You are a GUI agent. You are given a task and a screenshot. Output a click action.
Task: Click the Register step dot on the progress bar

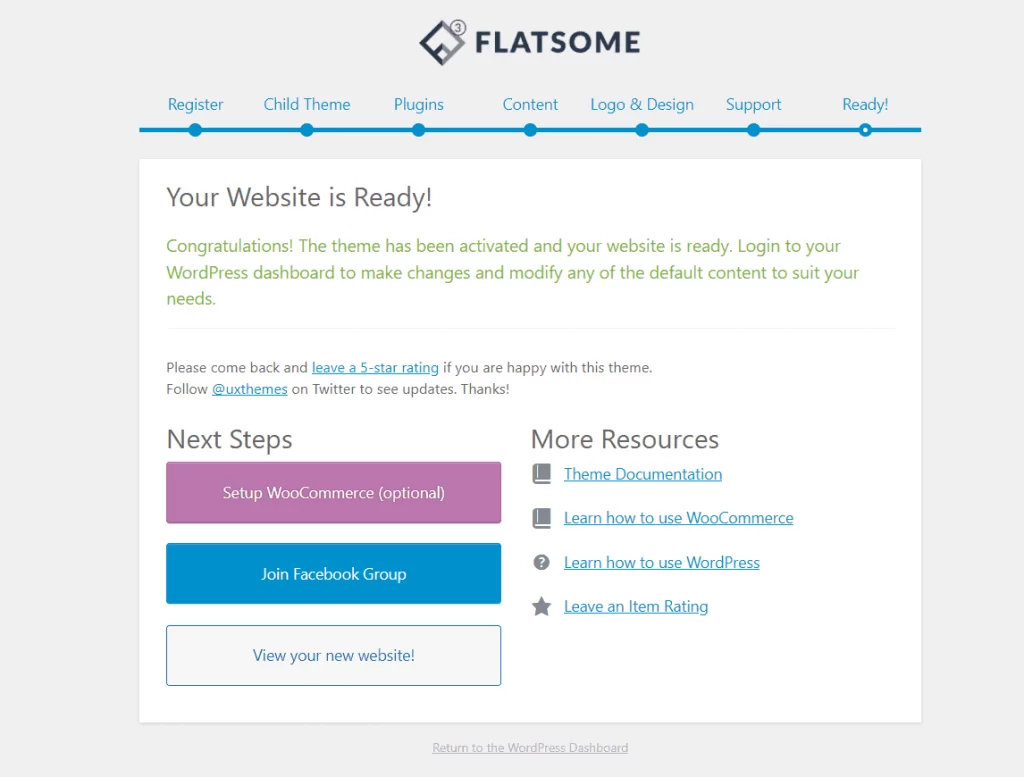coord(195,130)
